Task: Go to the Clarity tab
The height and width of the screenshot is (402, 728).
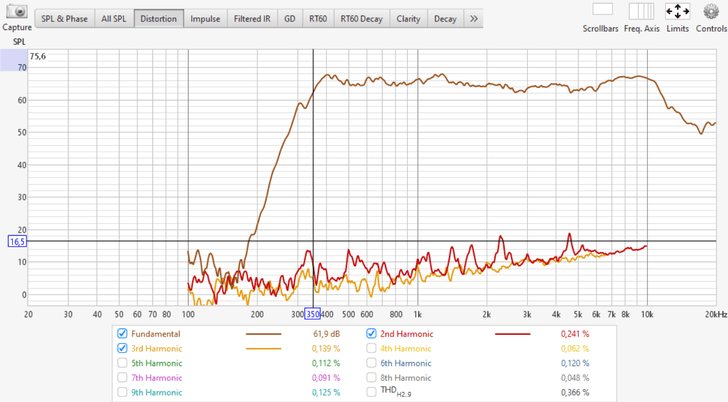Action: click(x=408, y=19)
